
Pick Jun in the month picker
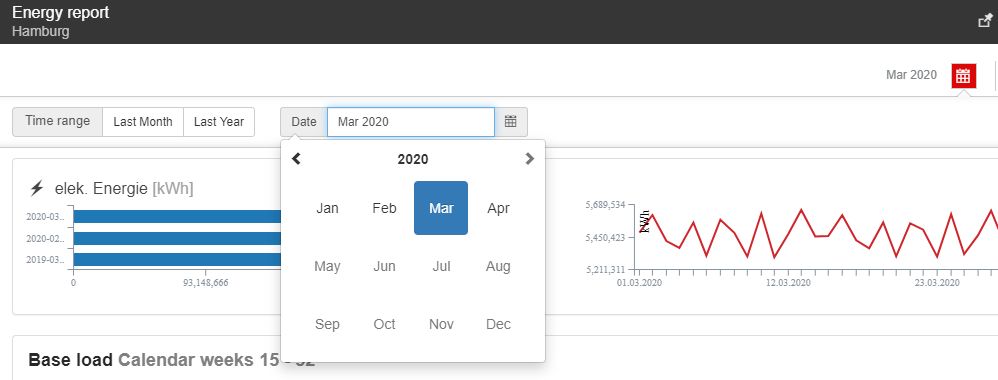point(384,266)
